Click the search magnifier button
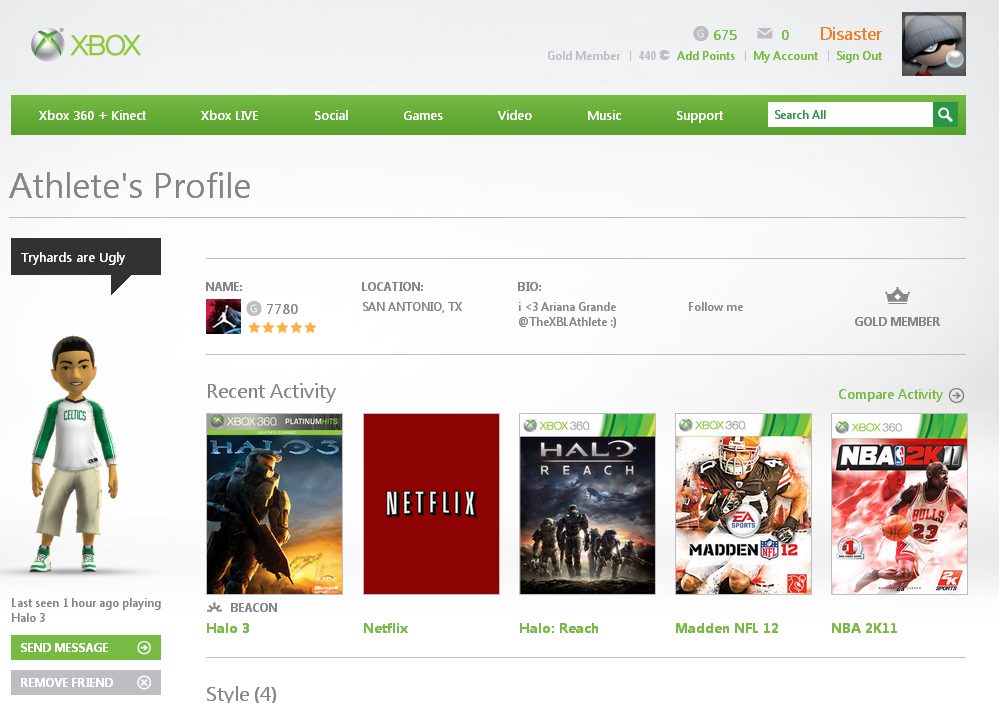Screen dimensions: 999x703 pos(945,115)
